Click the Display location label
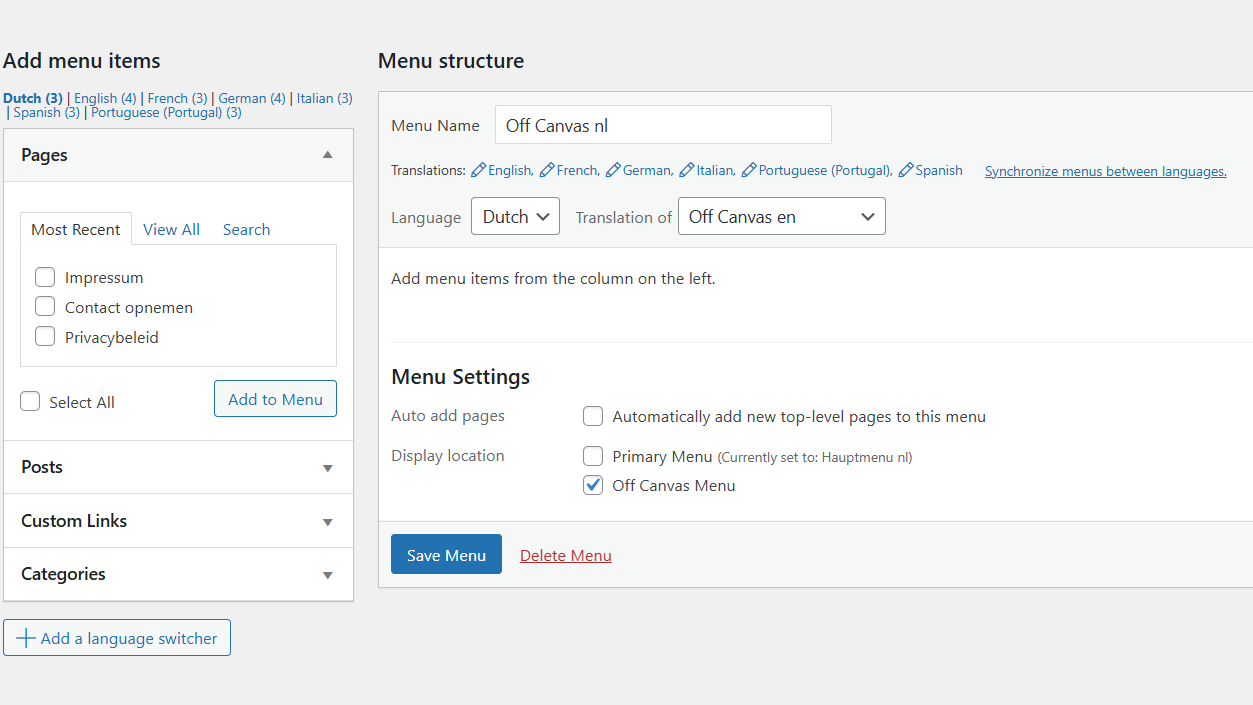This screenshot has width=1253, height=705. [448, 456]
